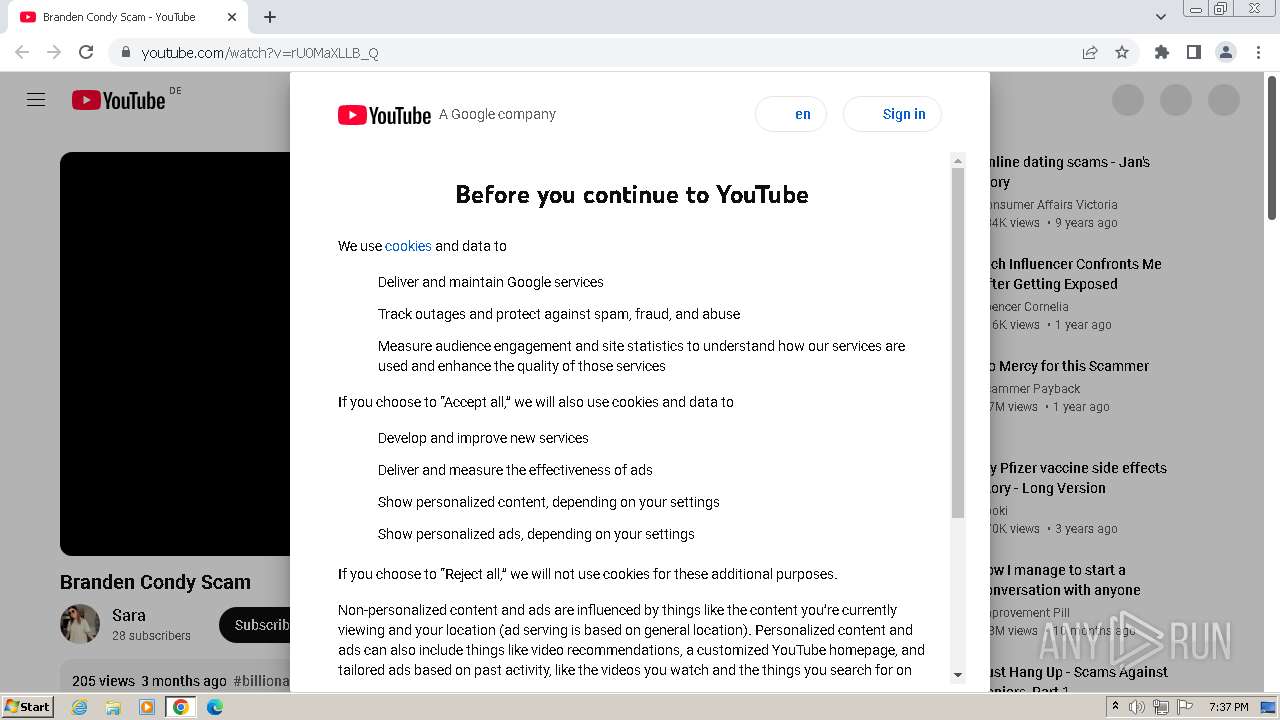This screenshot has height=720, width=1280.
Task: Open File Explorer from the taskbar
Action: pos(113,707)
